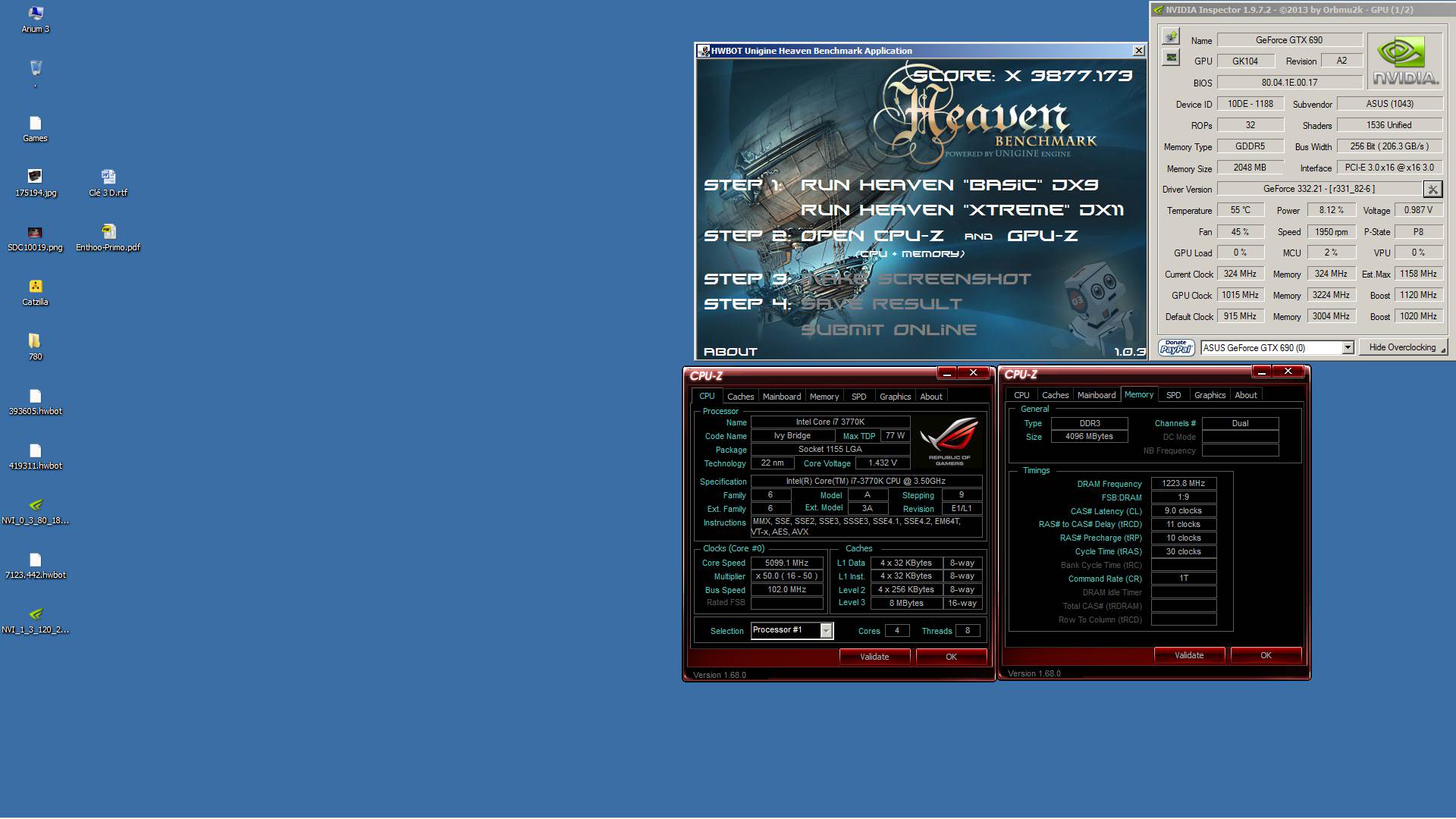1456x819 pixels.
Task: Open the Arium 3 desktop shortcut
Action: point(35,20)
